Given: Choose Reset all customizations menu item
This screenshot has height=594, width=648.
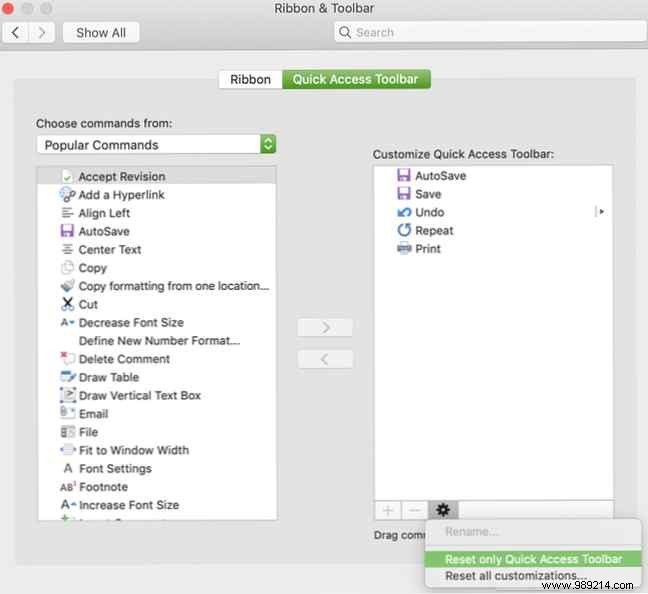Looking at the screenshot, I should pyautogui.click(x=533, y=575).
